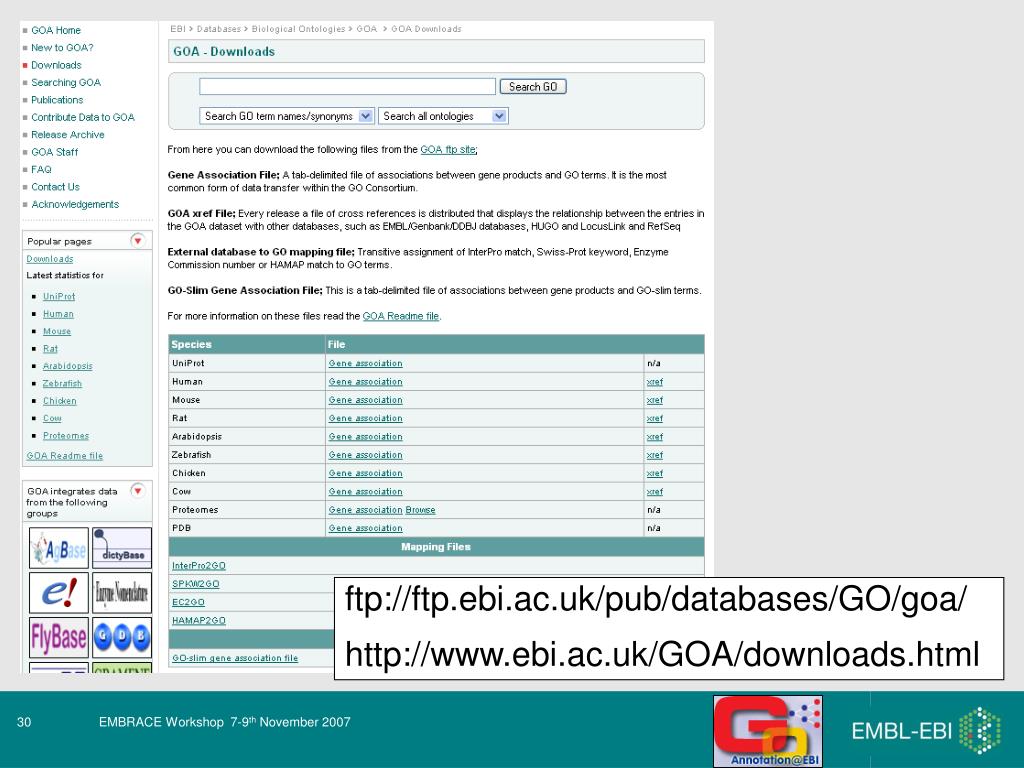Open UniProt statistics link
Viewport: 1024px width, 768px height.
point(59,296)
